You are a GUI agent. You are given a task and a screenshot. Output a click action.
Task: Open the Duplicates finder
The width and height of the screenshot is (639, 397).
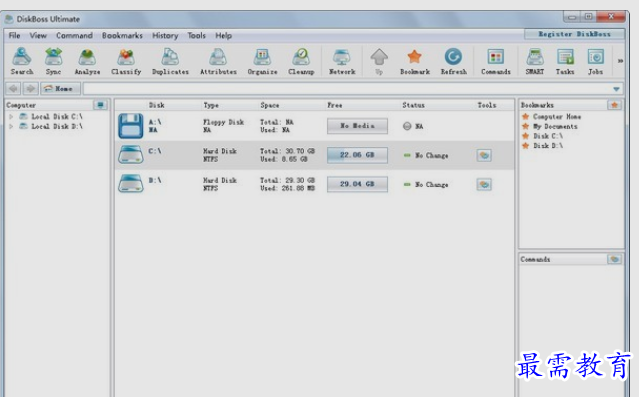click(x=170, y=61)
